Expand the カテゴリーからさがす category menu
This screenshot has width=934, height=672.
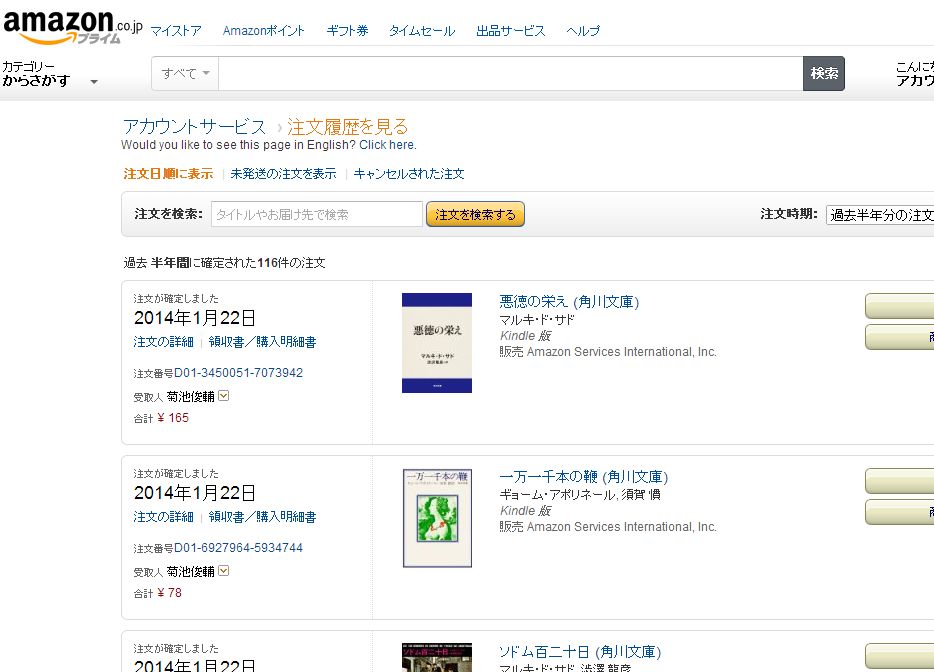[x=50, y=74]
